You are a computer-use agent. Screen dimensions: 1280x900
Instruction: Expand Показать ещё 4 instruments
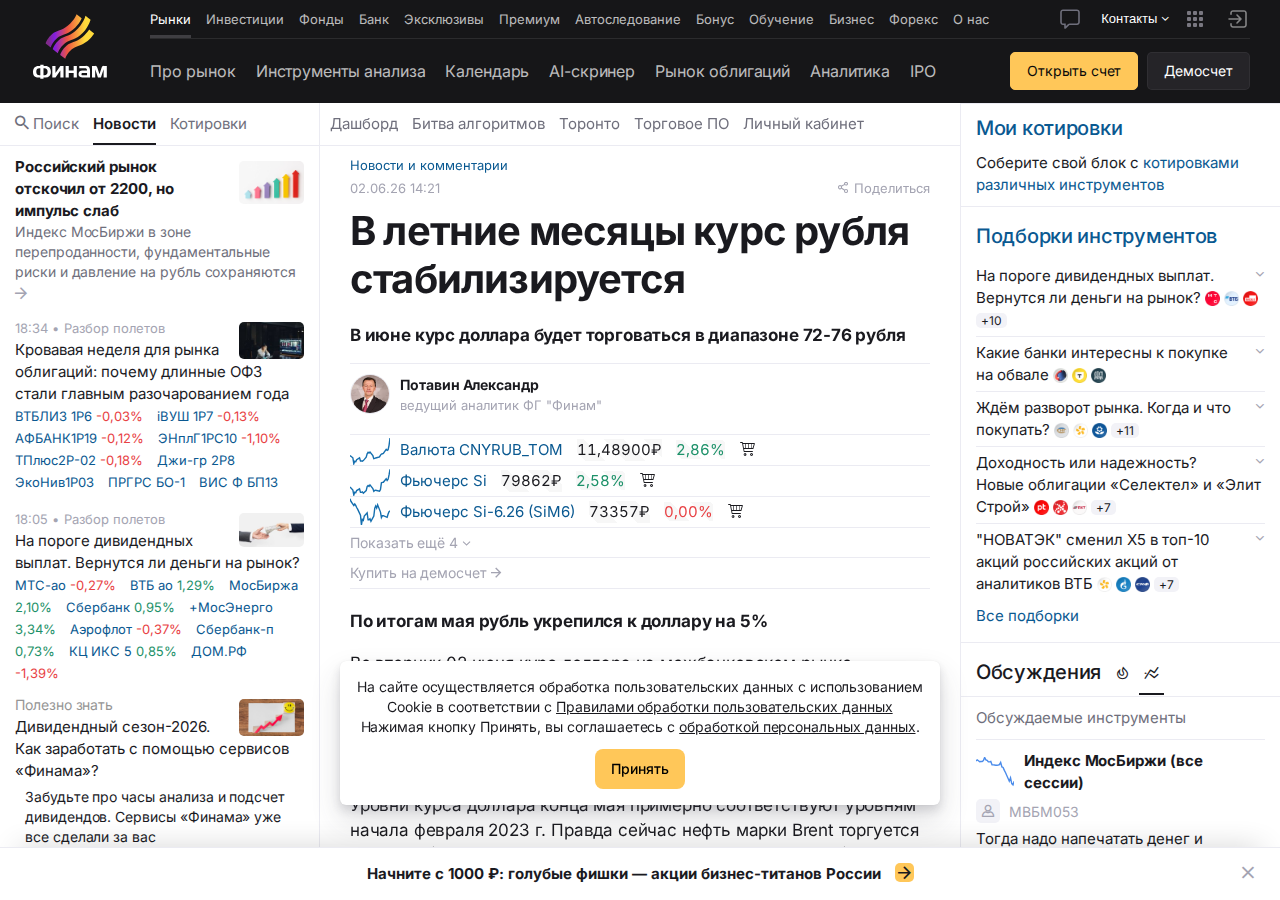tap(410, 543)
